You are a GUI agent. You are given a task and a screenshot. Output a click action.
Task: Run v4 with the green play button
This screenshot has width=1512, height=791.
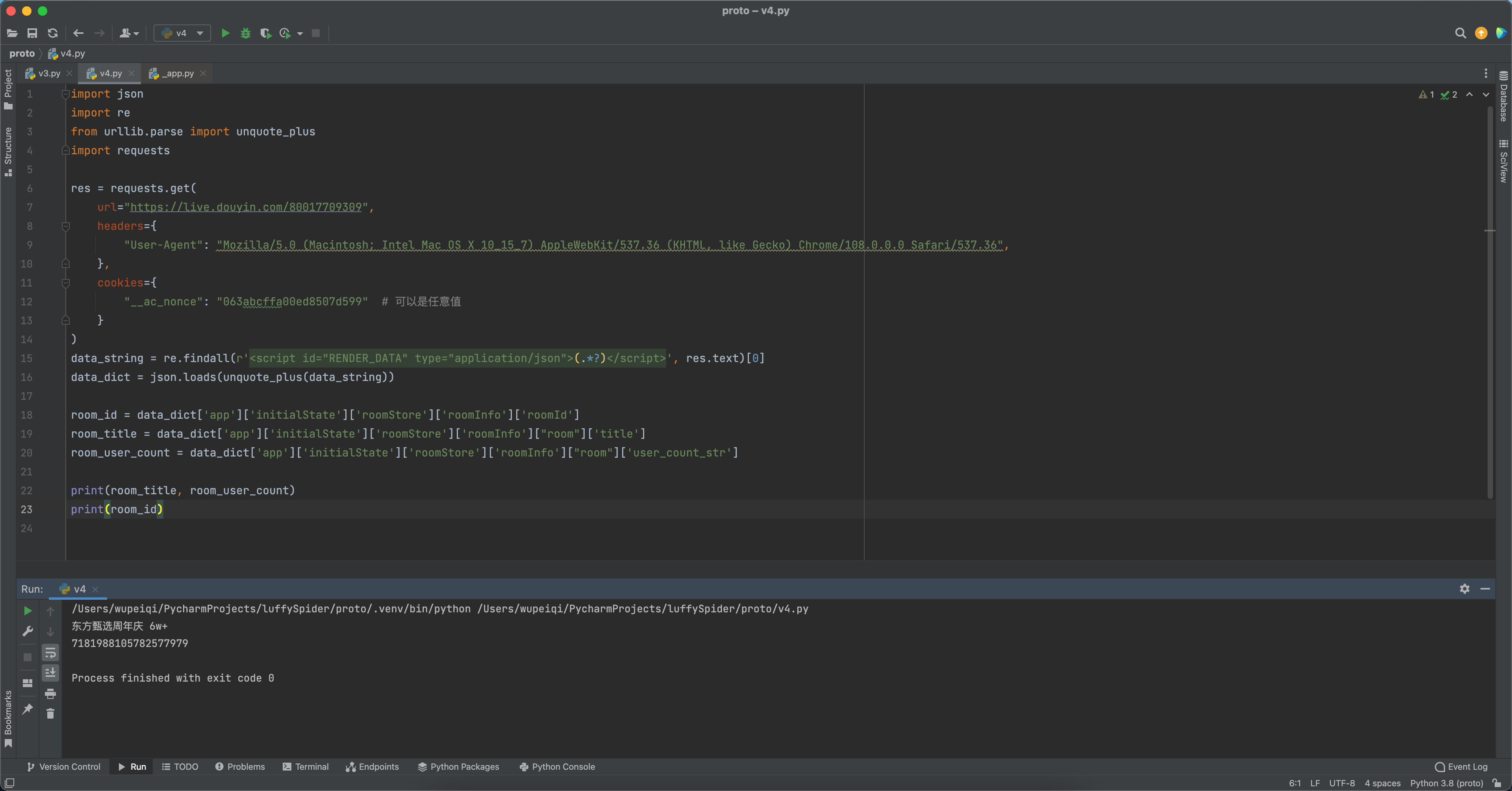point(225,33)
